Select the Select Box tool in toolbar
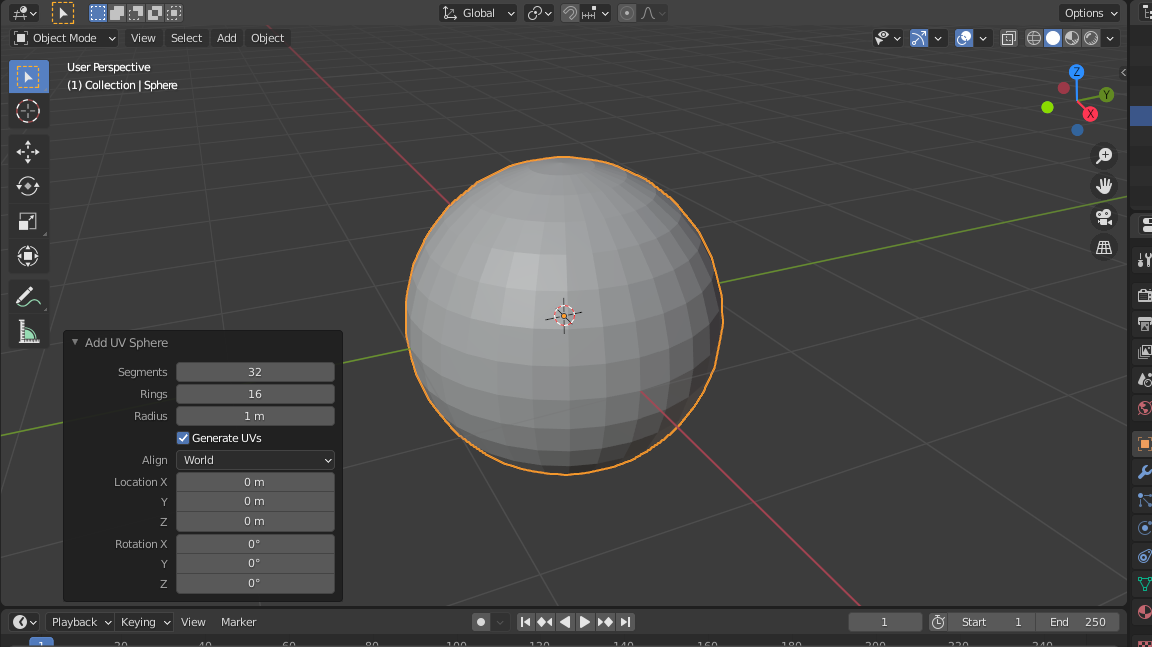The width and height of the screenshot is (1152, 647). pos(29,76)
